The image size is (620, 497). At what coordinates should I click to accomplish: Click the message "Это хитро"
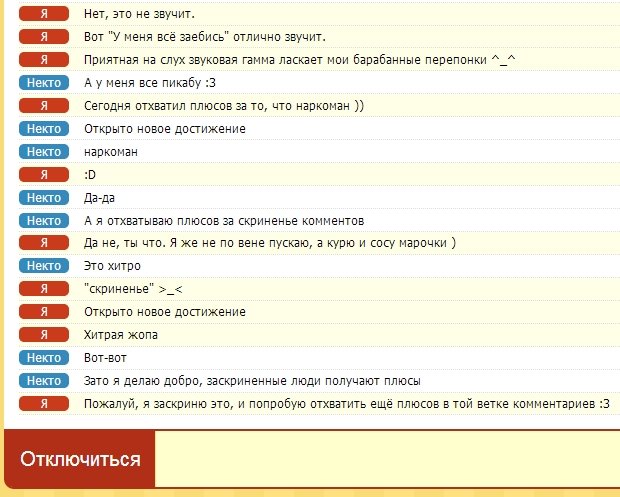pos(112,266)
